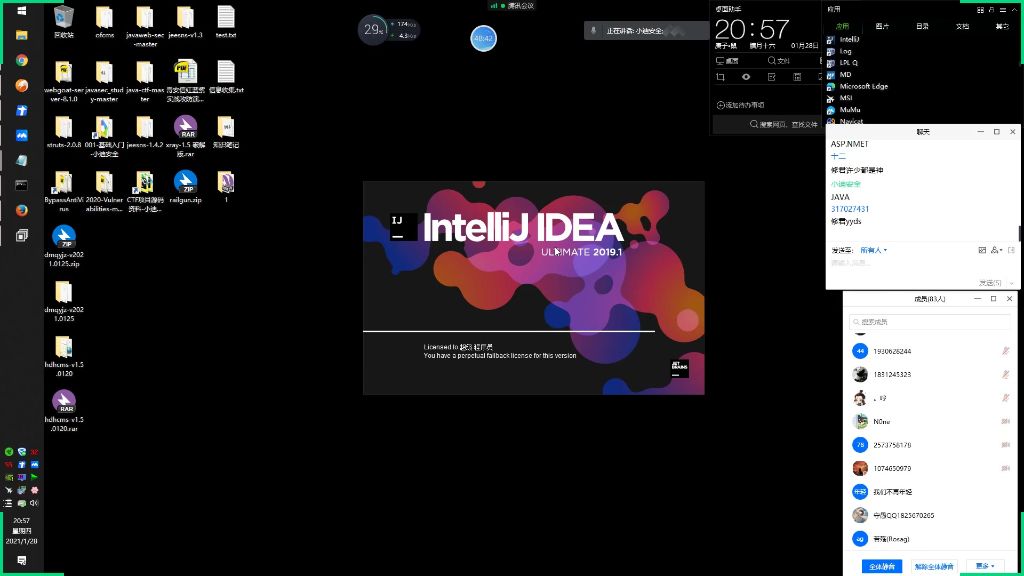Open the 更多 dropdown in members panel

click(985, 566)
